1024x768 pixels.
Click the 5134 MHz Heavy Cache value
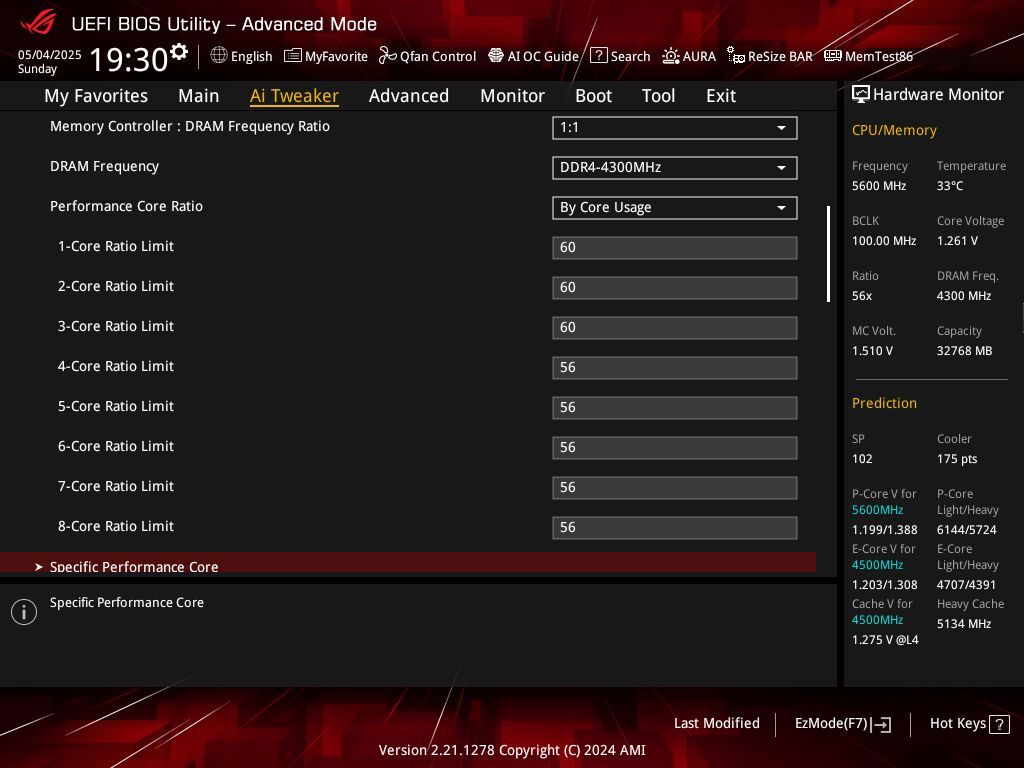964,624
